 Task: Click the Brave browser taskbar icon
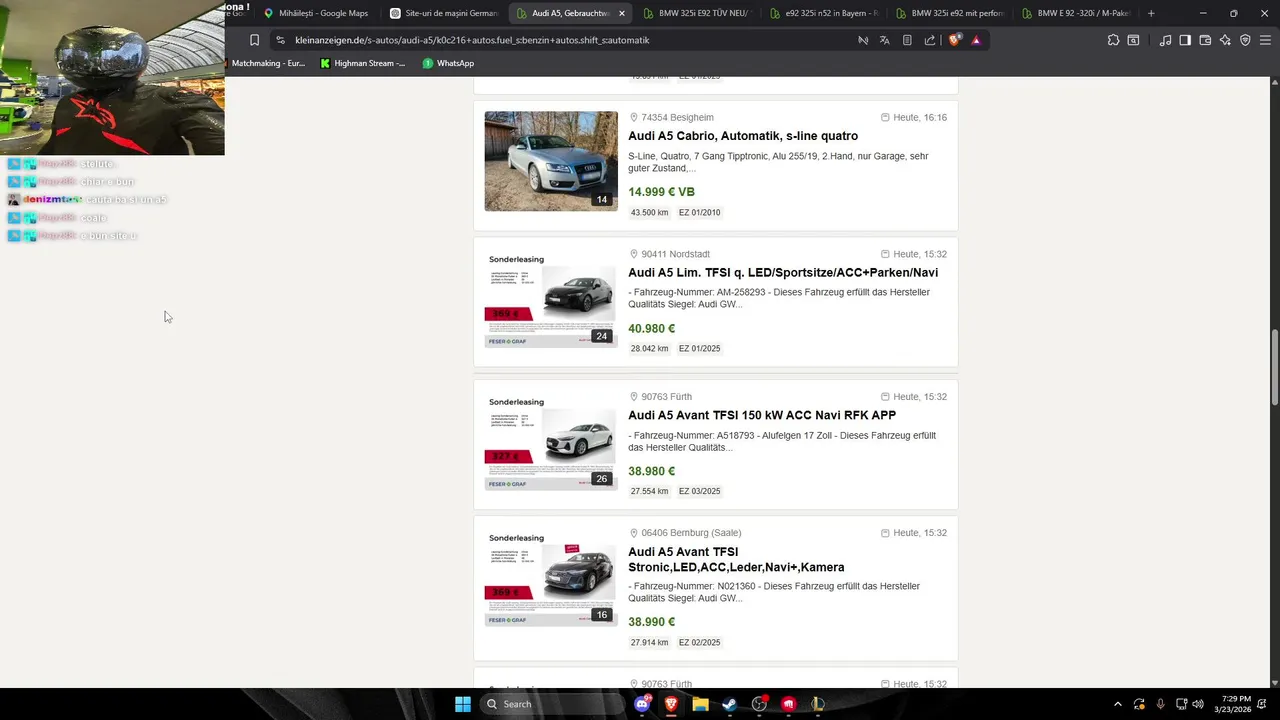tap(671, 704)
